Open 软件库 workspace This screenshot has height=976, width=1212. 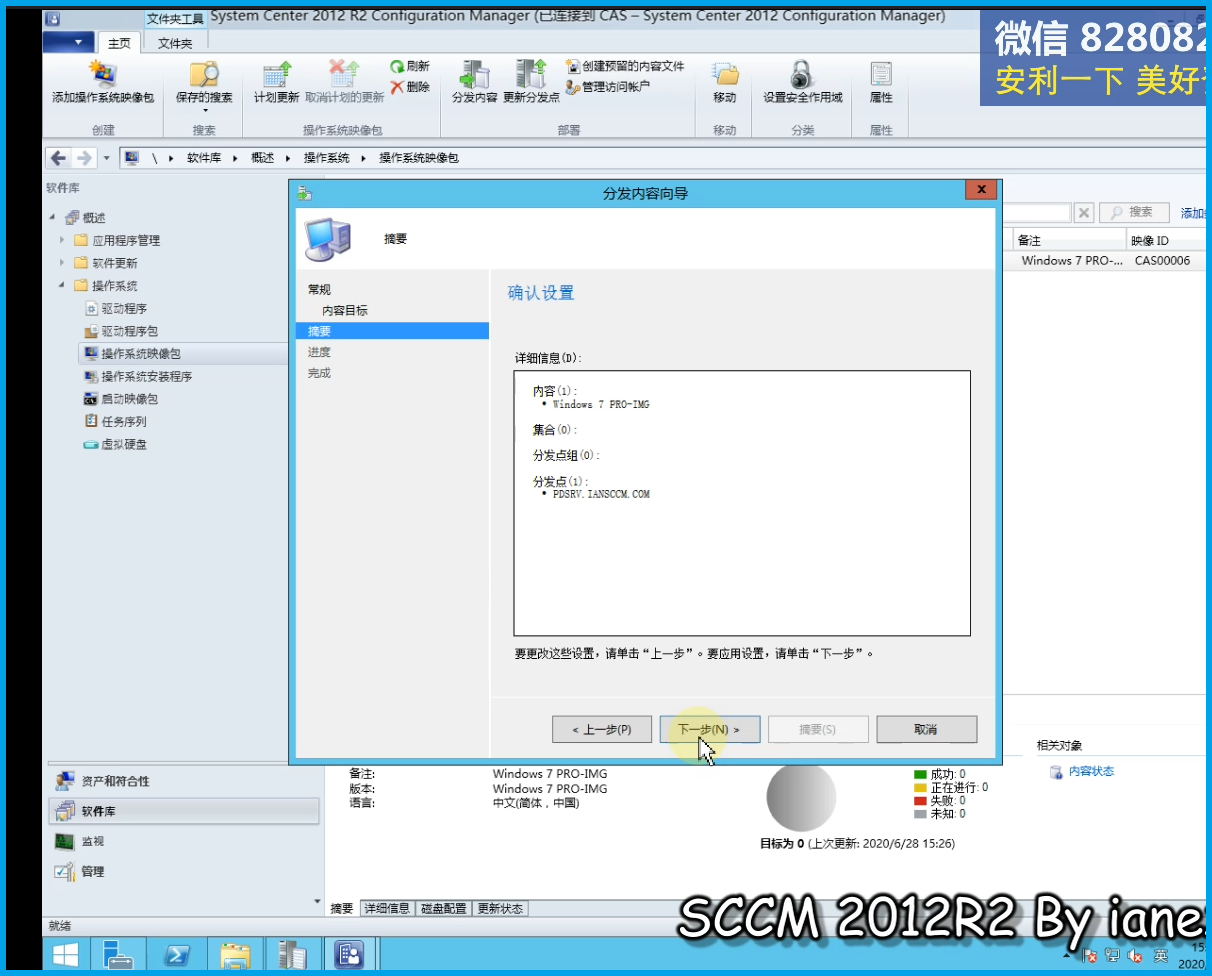184,811
